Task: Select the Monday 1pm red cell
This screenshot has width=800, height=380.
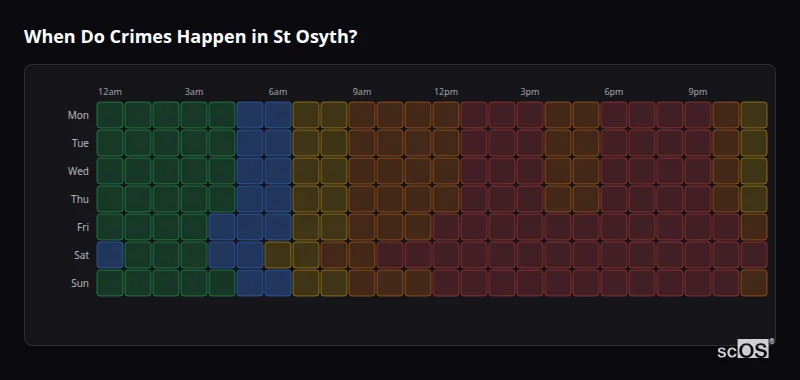Action: pos(474,115)
